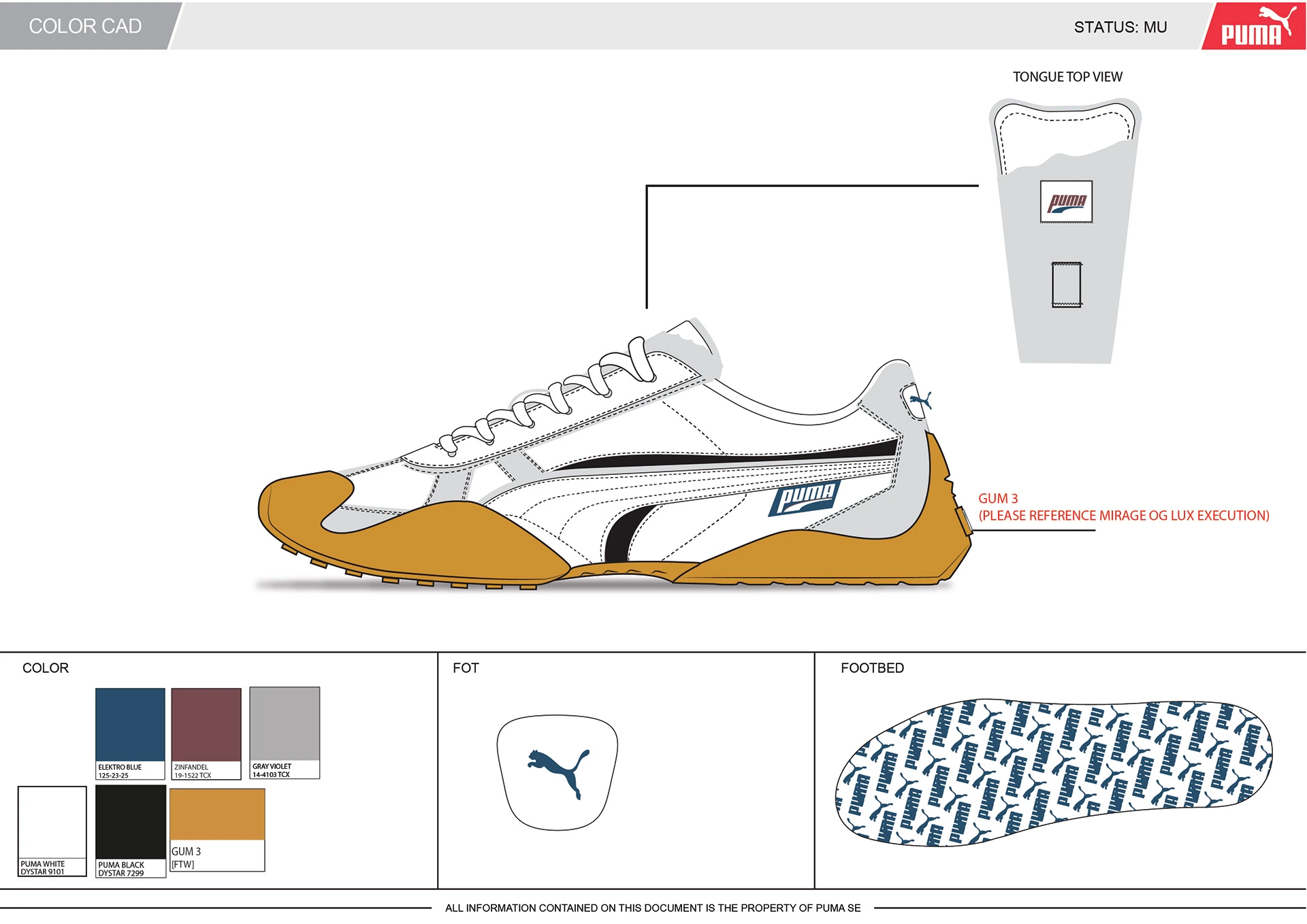Click the ZINFANDEL 19-1522 TCX label
The height and width of the screenshot is (924, 1307).
pyautogui.click(x=193, y=771)
